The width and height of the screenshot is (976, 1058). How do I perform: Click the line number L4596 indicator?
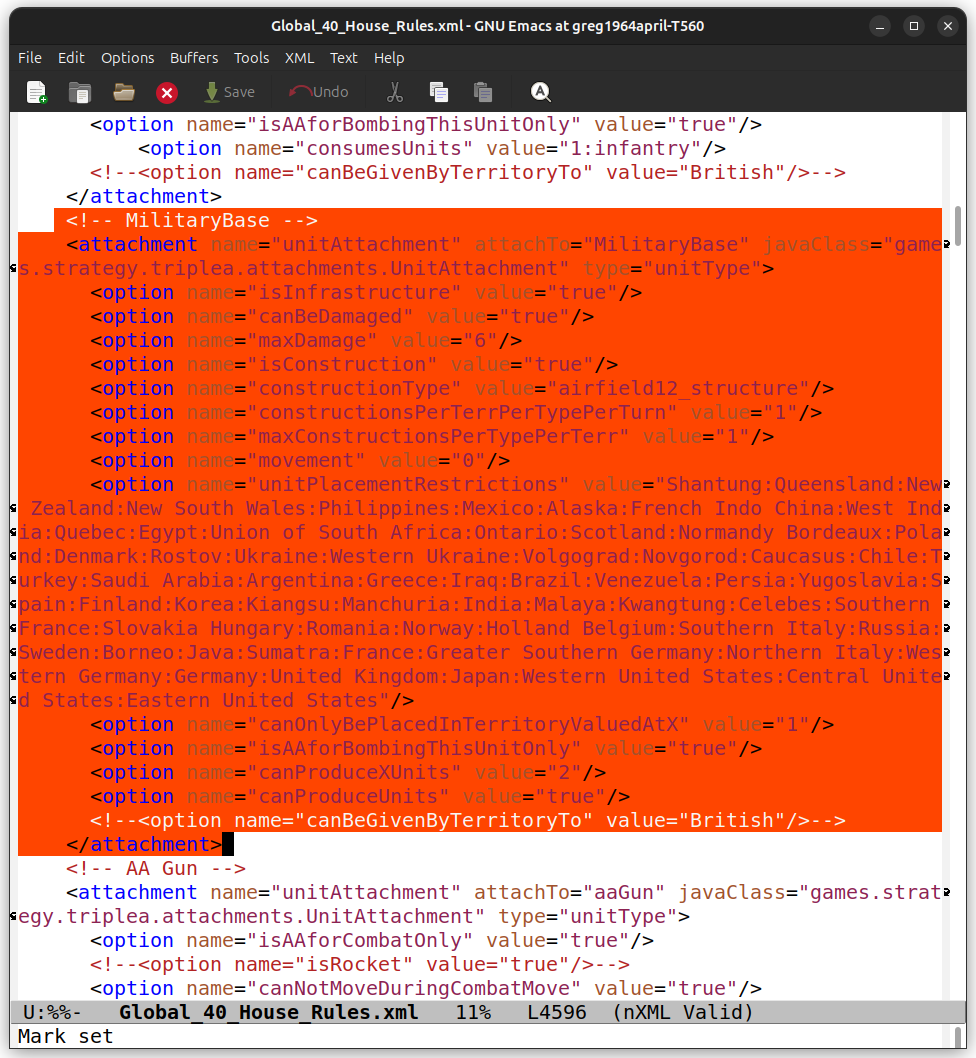point(556,1012)
